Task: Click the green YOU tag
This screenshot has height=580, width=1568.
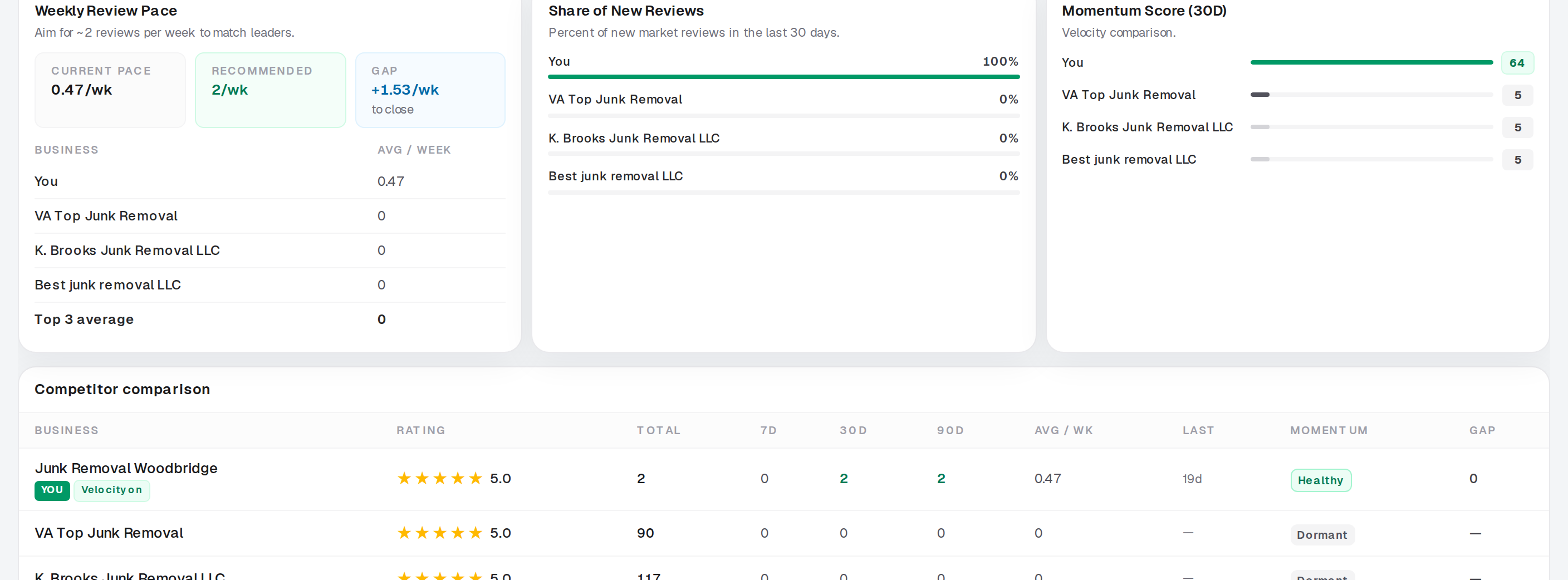Action: click(x=52, y=490)
